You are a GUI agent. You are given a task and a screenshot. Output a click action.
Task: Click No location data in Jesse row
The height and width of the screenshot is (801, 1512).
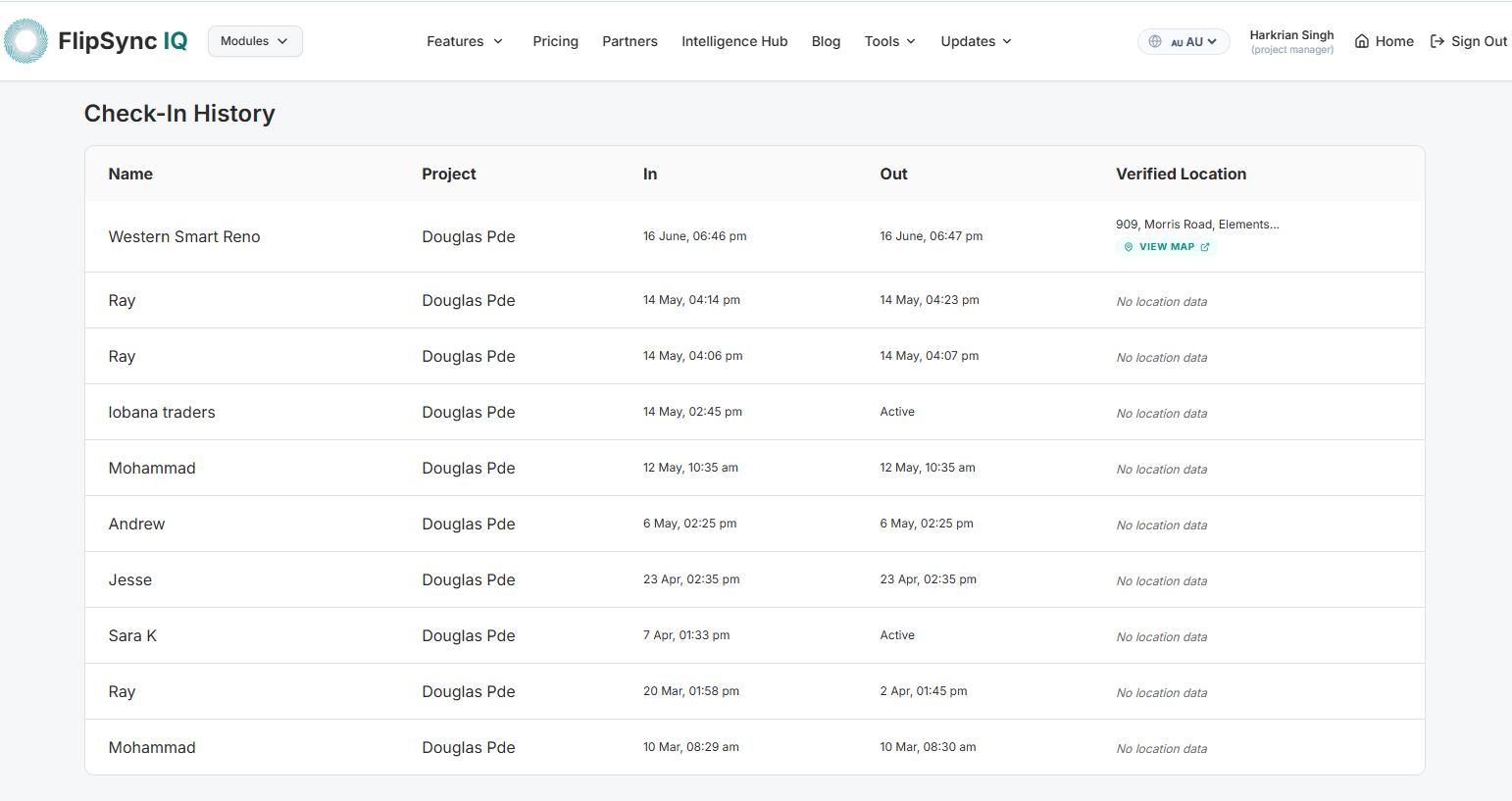coord(1161,581)
